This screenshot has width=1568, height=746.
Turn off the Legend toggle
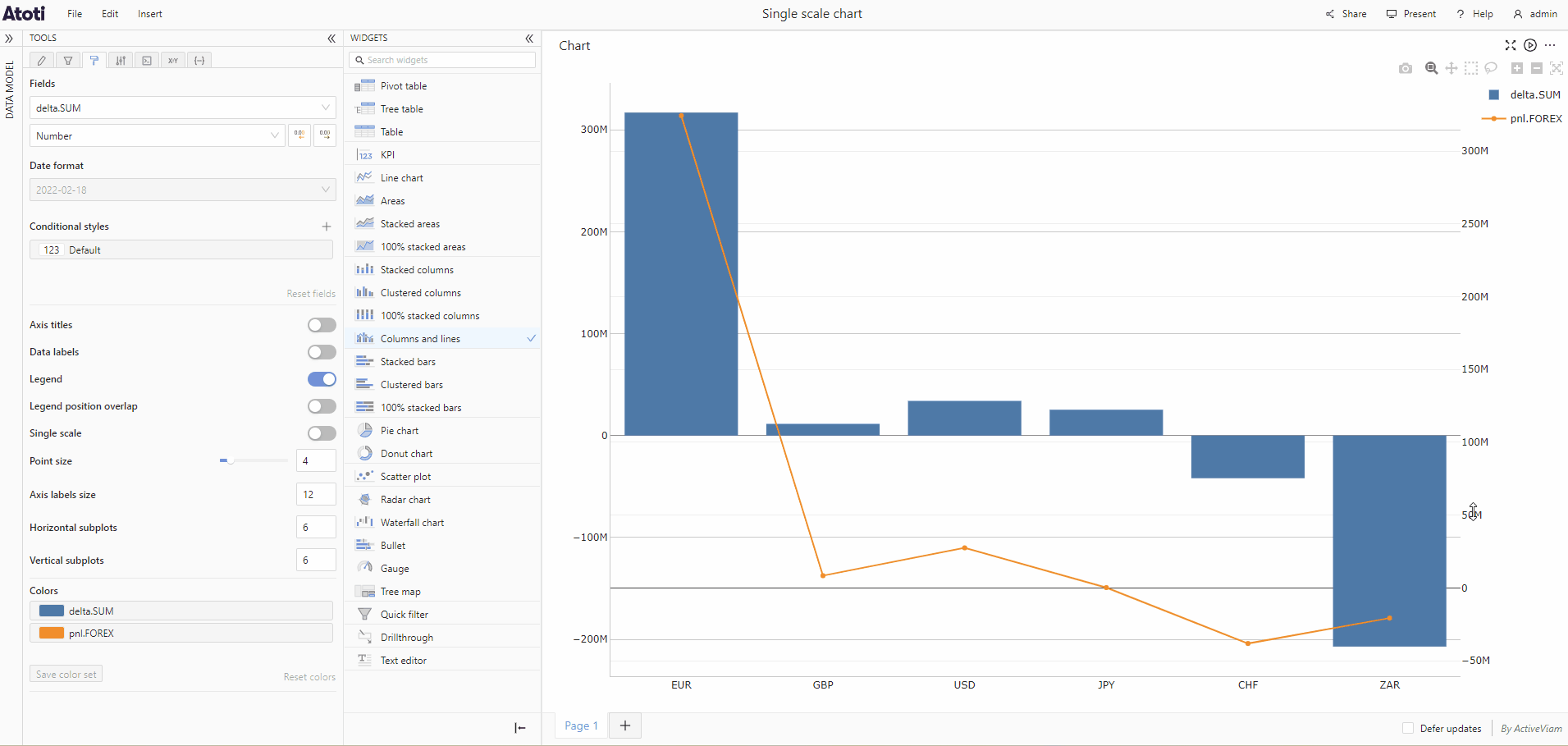322,379
